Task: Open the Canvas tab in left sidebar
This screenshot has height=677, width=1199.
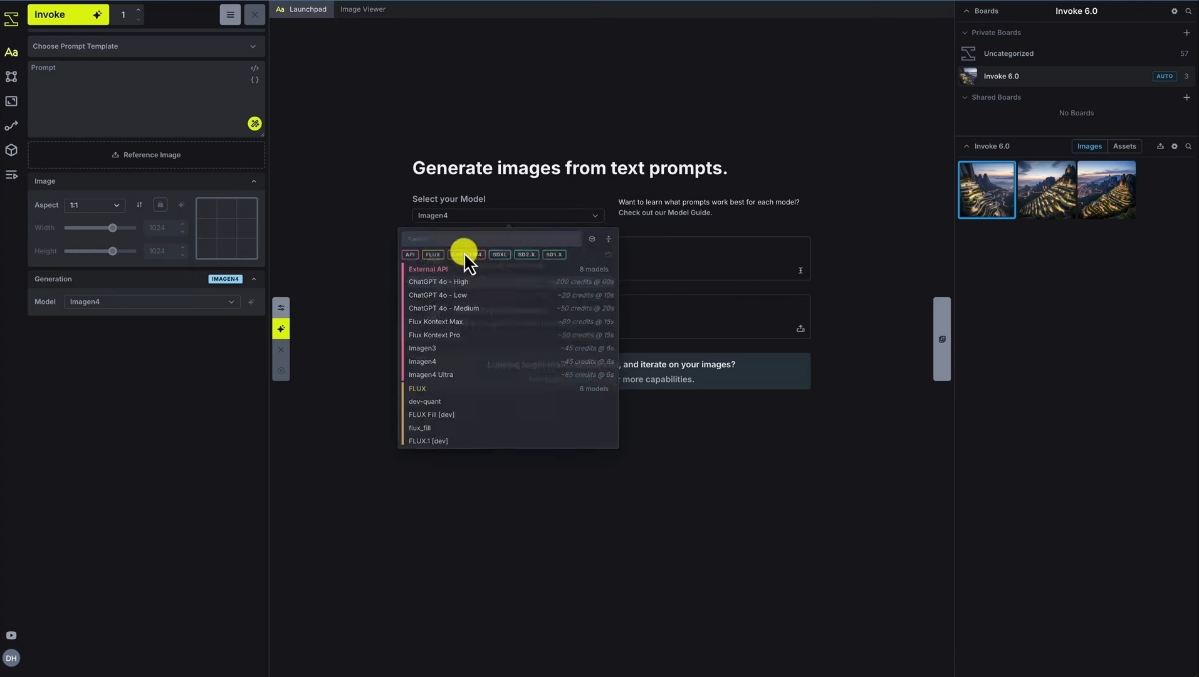Action: pos(11,76)
